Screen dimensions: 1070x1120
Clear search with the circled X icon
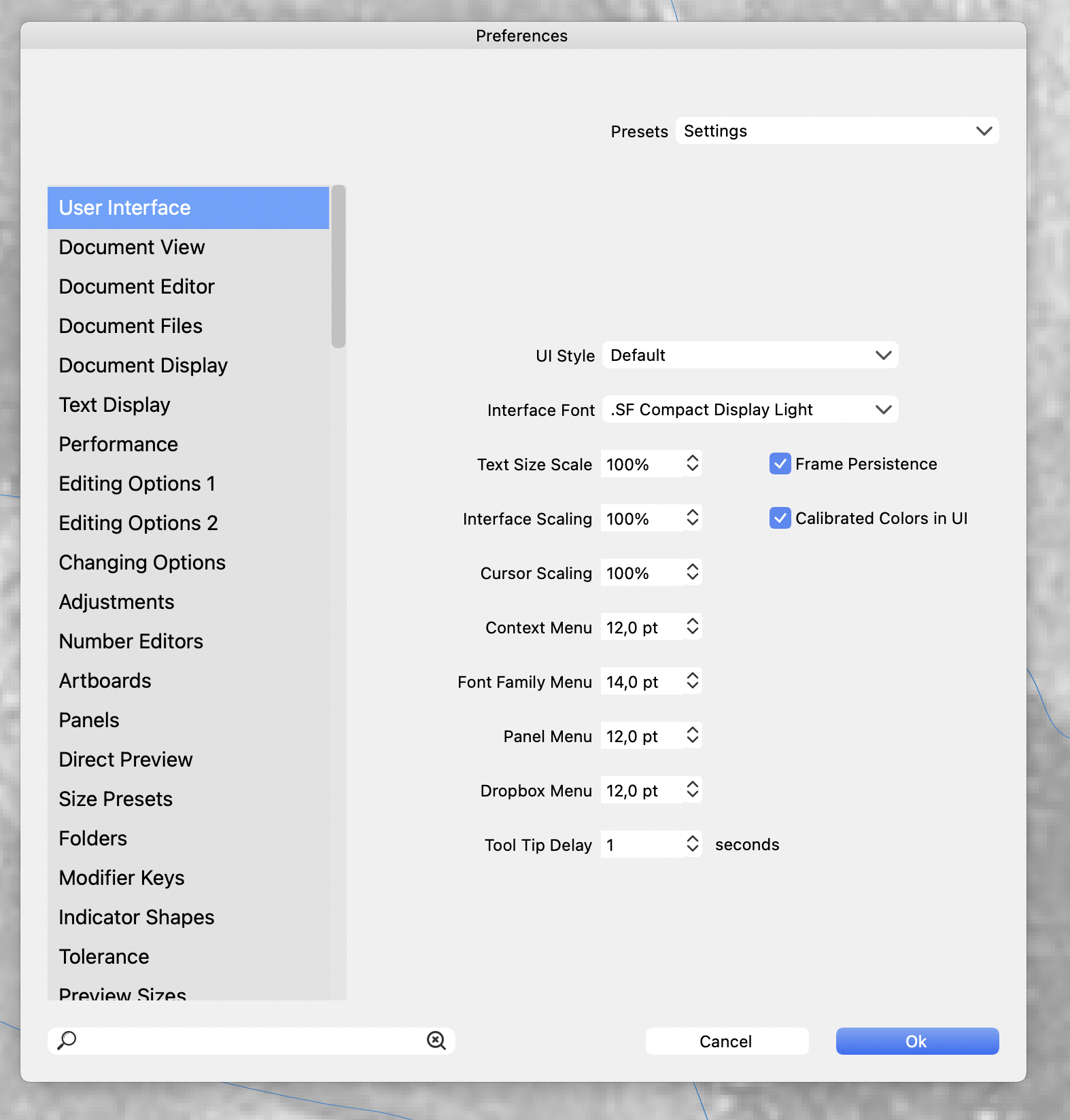tap(436, 1040)
